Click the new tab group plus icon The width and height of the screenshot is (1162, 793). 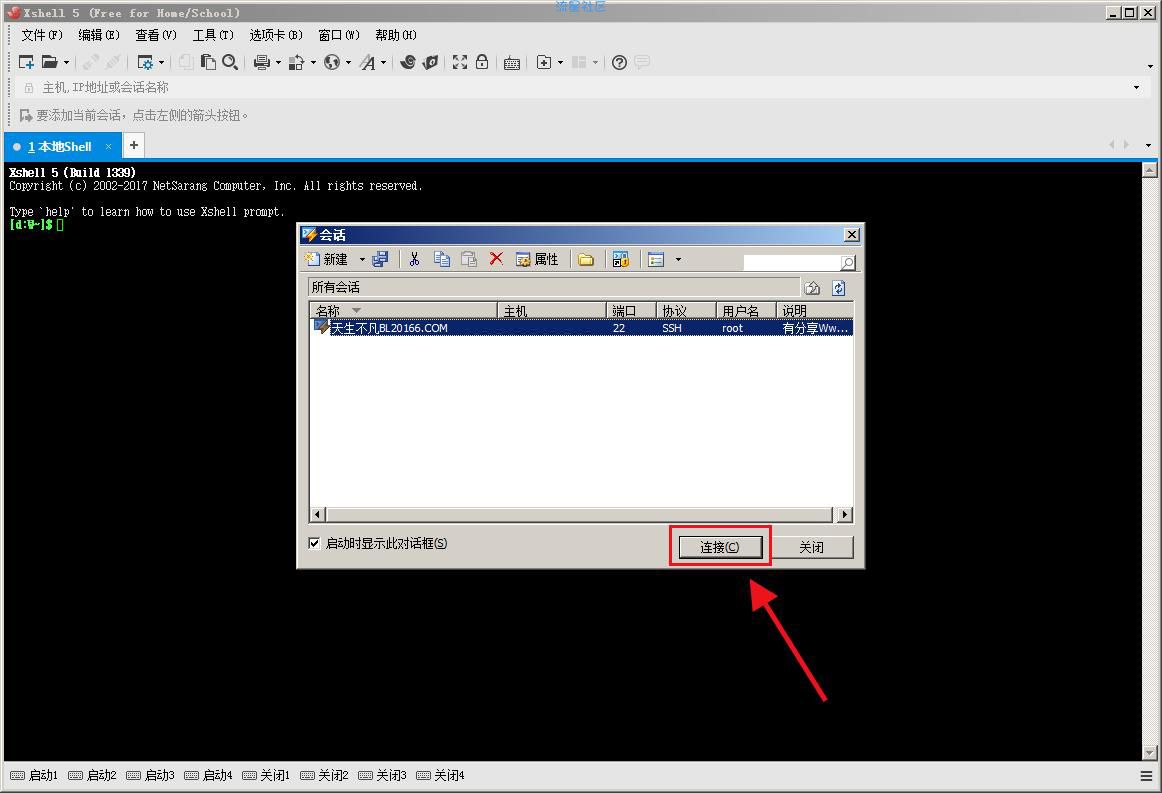(544, 62)
